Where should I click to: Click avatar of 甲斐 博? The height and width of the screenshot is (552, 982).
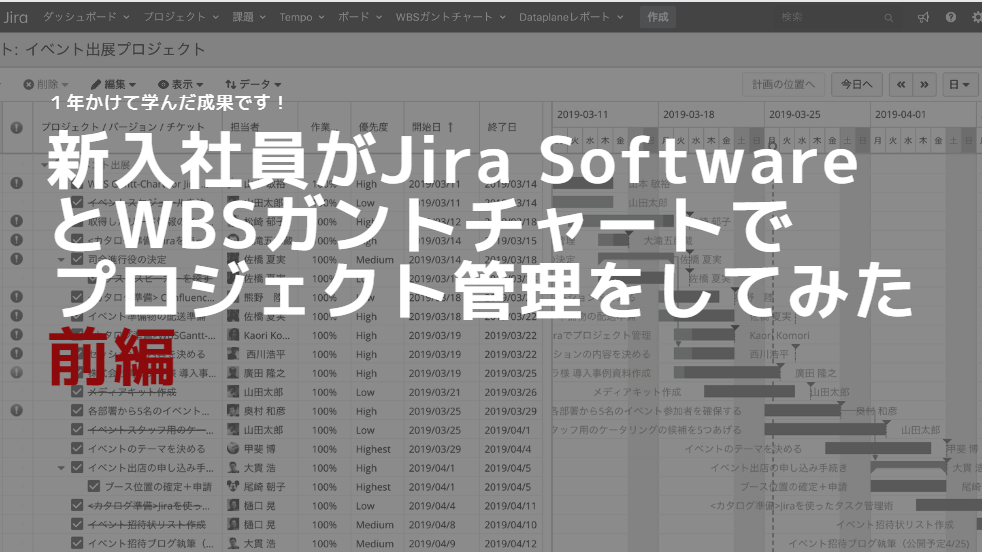click(x=233, y=448)
